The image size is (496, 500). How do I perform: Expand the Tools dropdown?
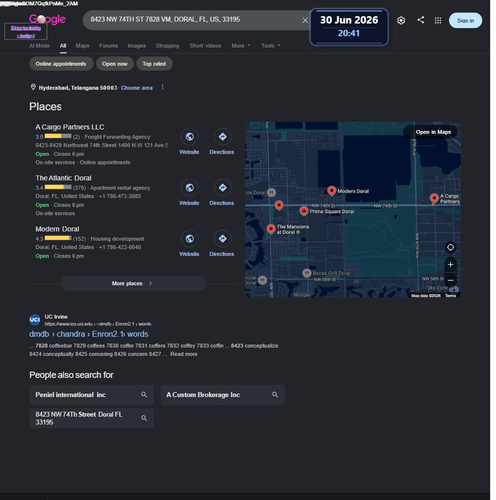pyautogui.click(x=271, y=46)
